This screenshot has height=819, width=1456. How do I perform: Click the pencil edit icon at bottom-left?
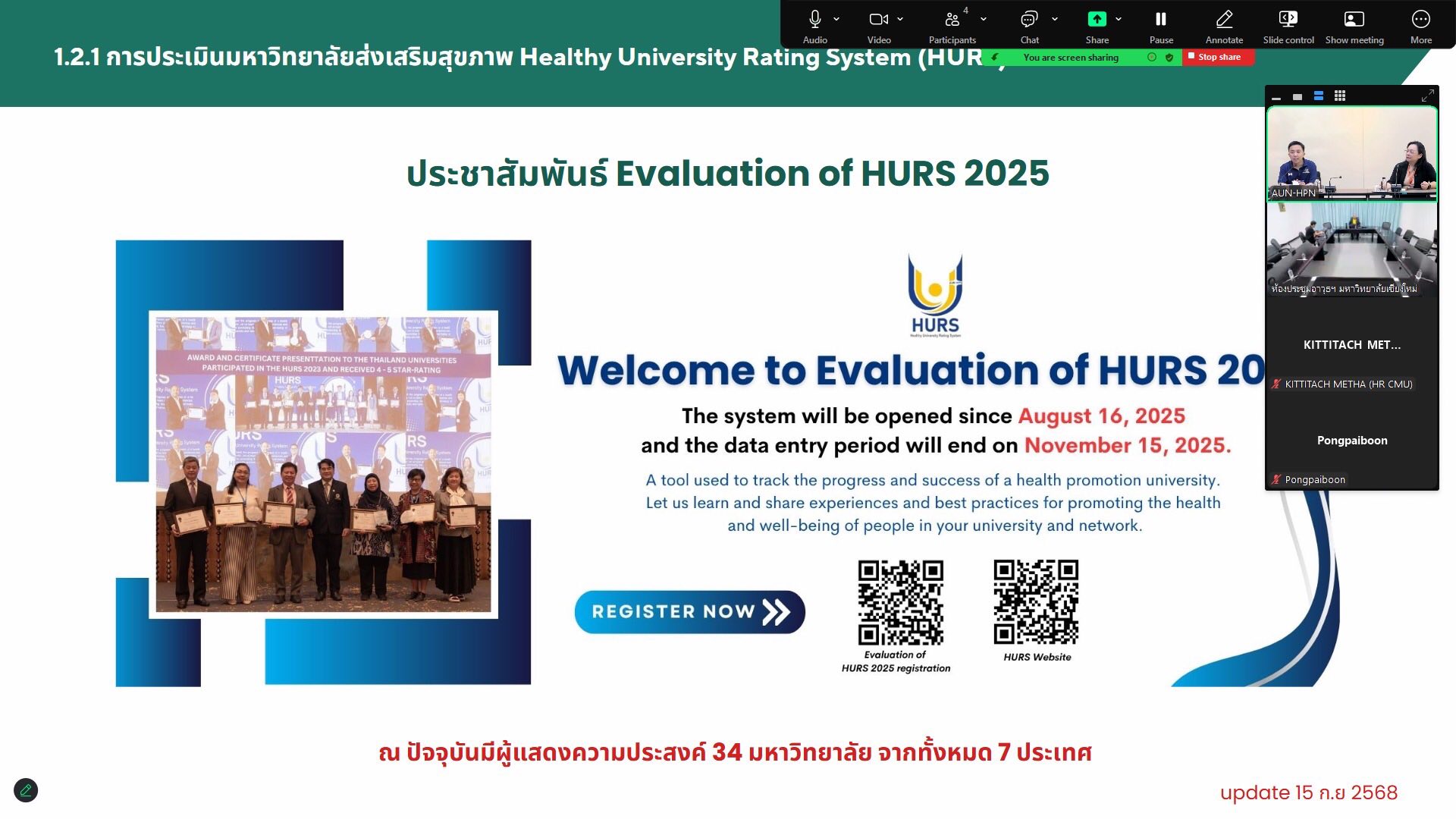tap(26, 790)
